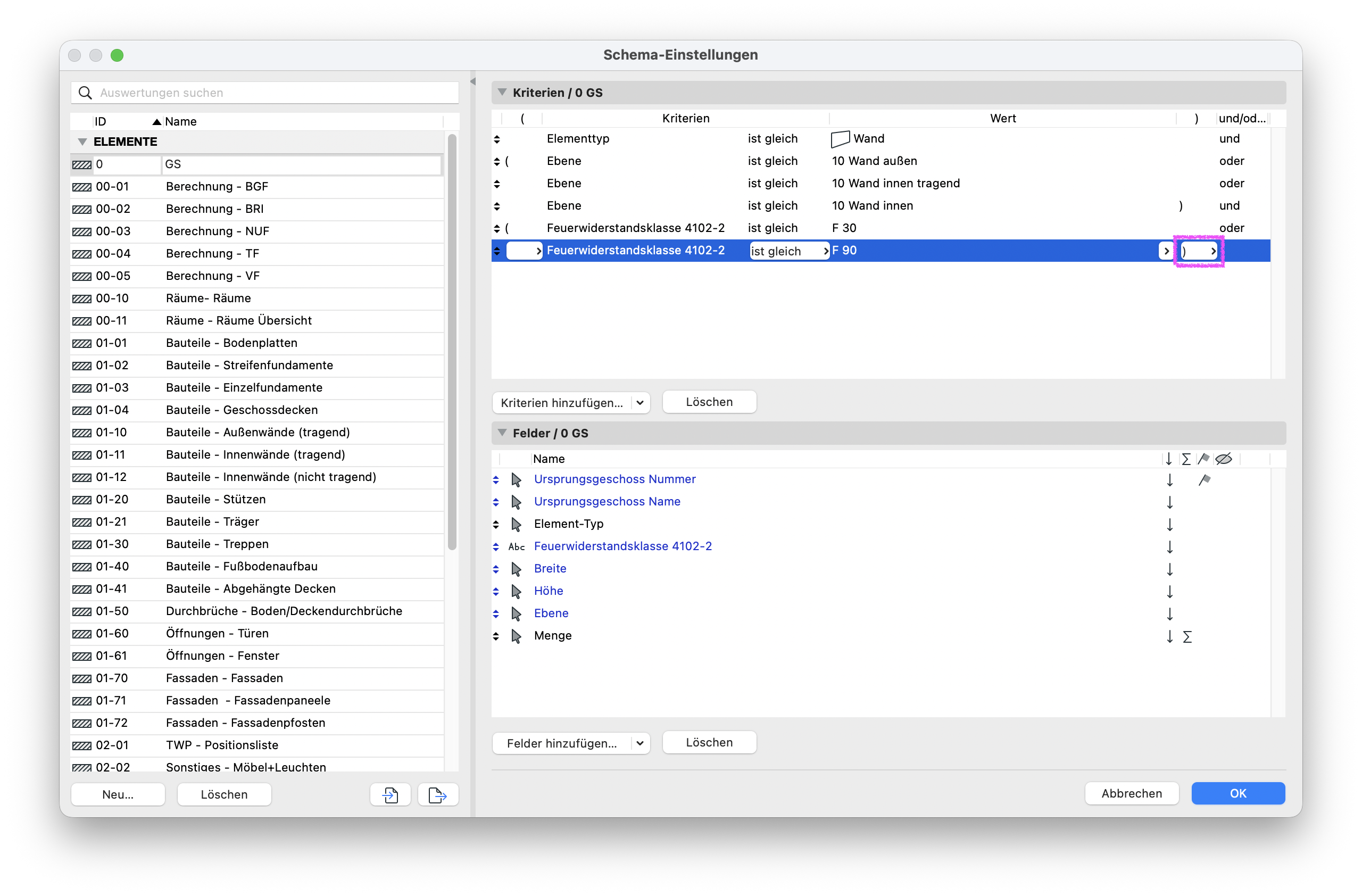Select 01-50 Durchbrüche - Boden/Deckendurchbrüche

(257, 611)
